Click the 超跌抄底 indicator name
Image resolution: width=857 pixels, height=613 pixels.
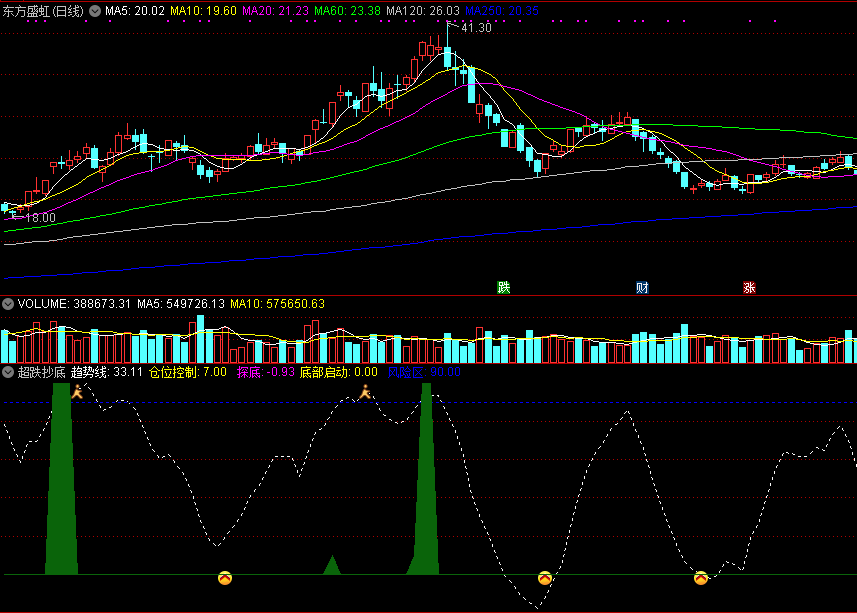pos(42,373)
